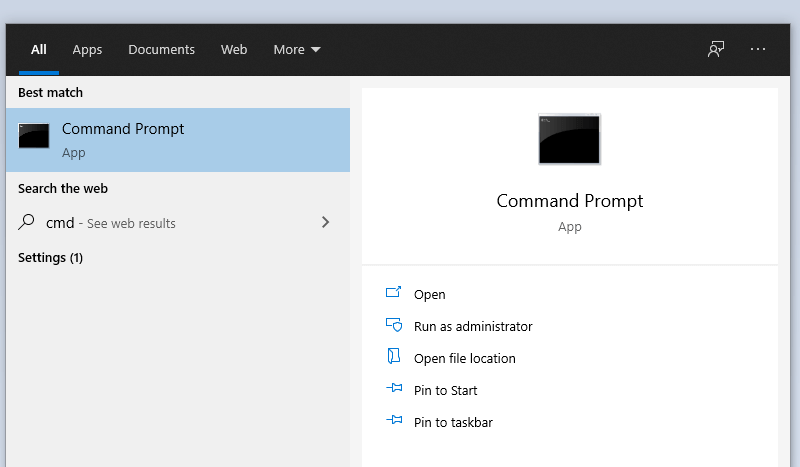Select the Web filter tab

(x=234, y=50)
